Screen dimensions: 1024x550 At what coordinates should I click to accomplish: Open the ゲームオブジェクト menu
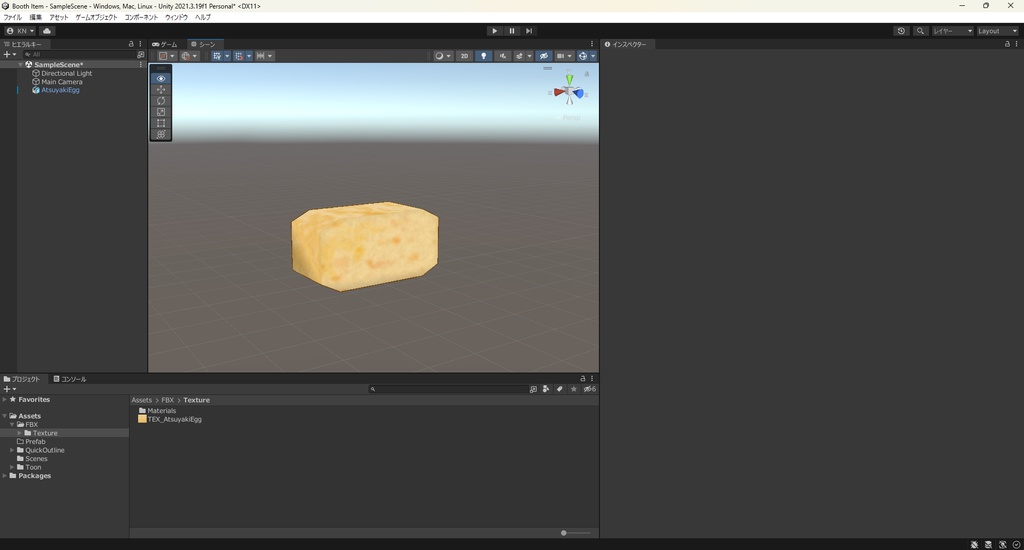tap(97, 18)
